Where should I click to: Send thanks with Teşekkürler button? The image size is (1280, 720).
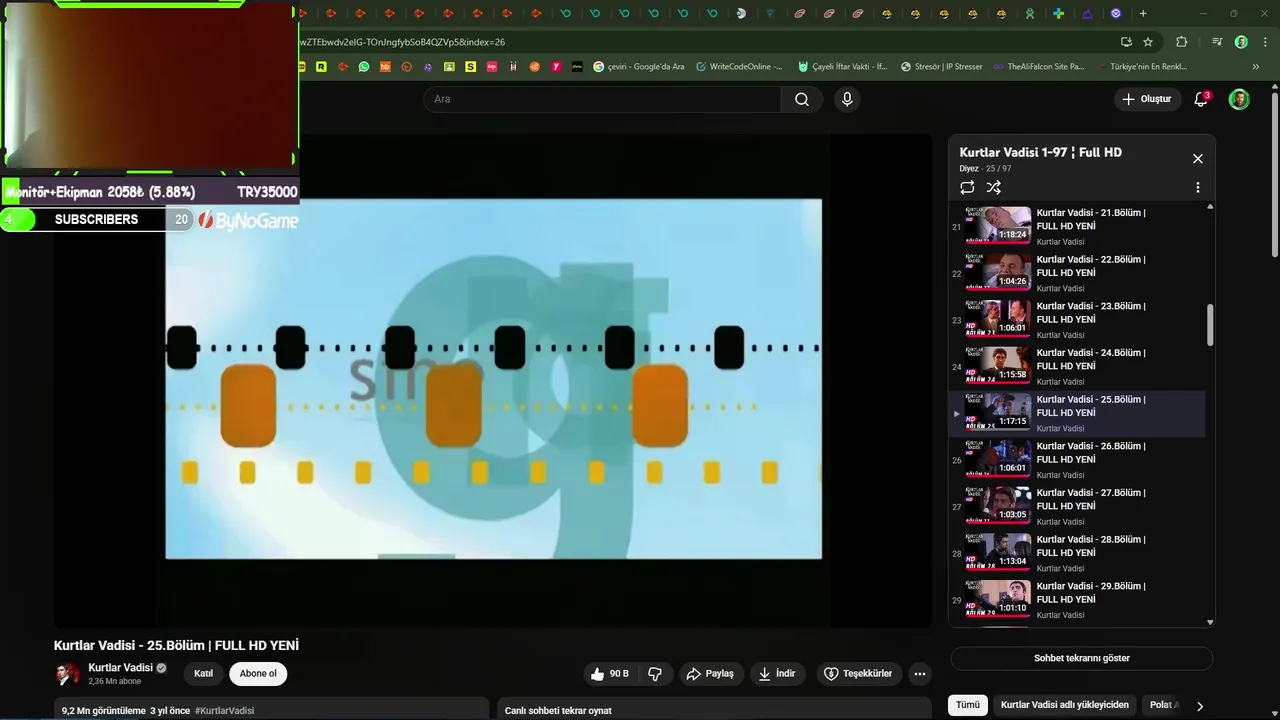tap(858, 674)
